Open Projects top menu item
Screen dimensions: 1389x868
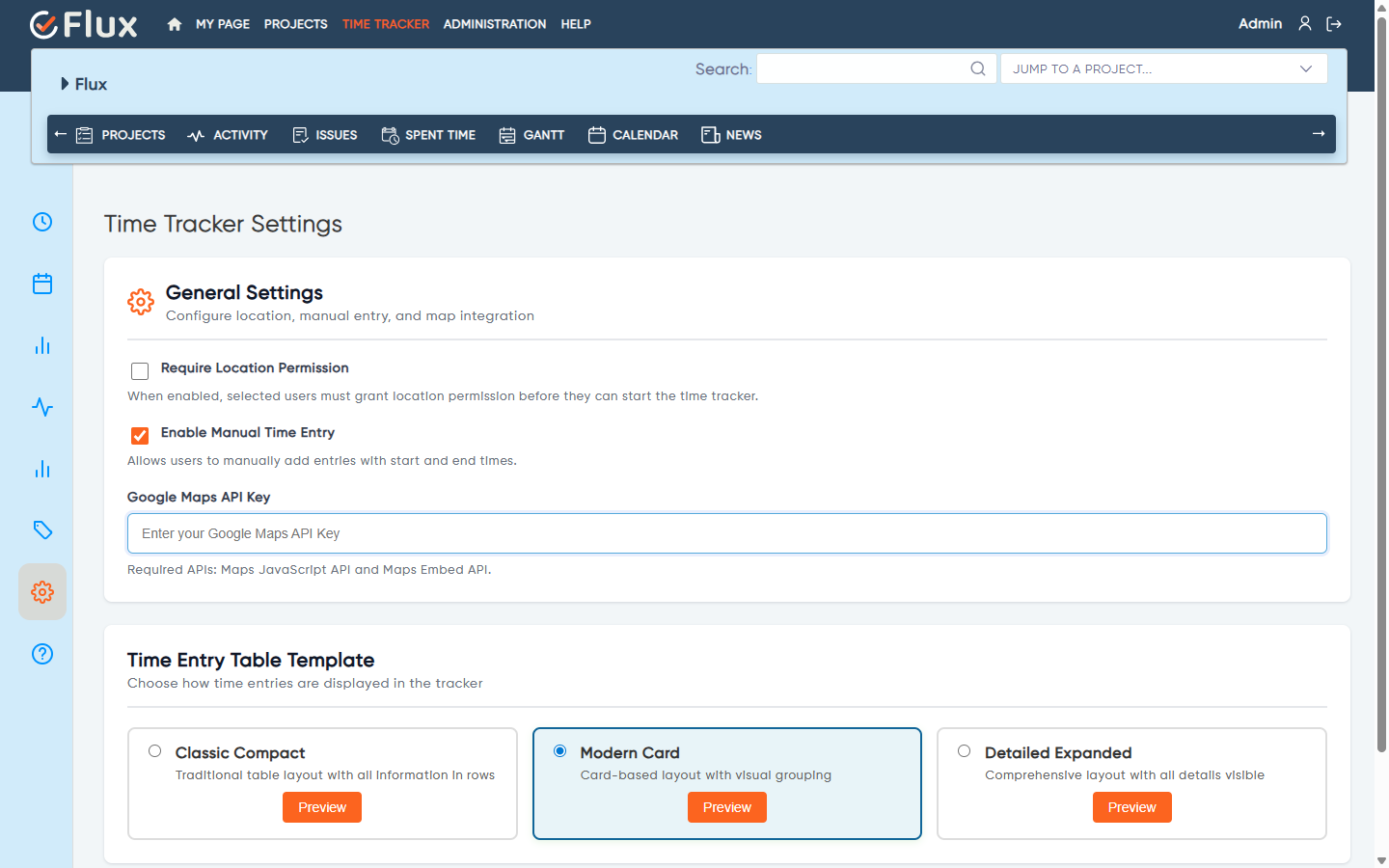296,24
